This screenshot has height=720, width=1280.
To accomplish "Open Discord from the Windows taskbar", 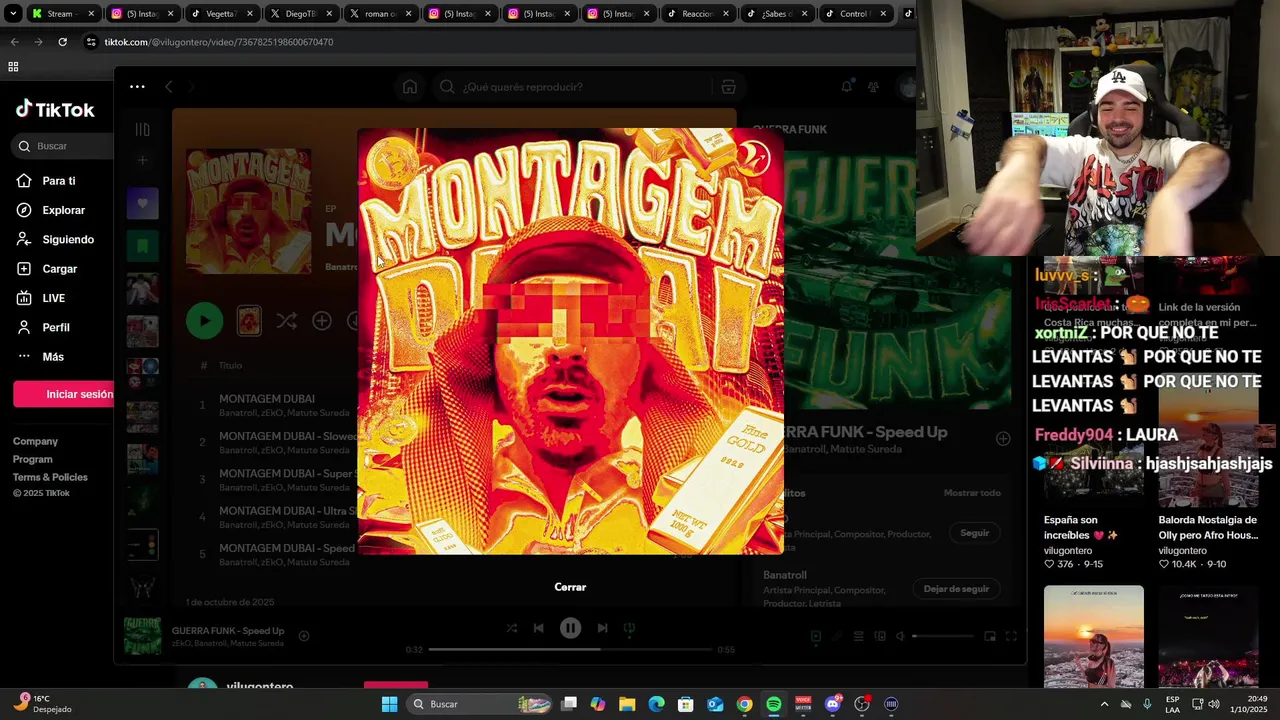I will point(833,704).
